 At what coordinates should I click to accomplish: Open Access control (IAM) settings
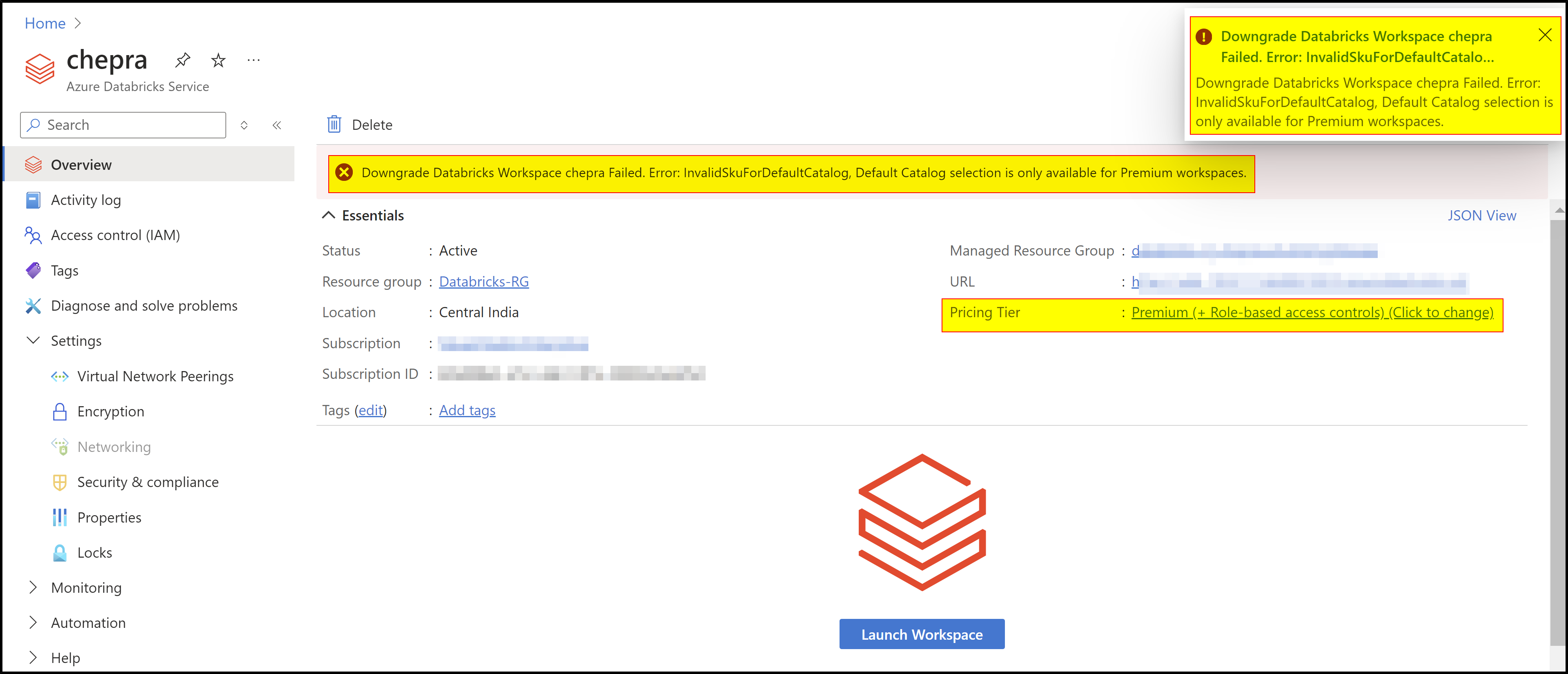[x=115, y=235]
